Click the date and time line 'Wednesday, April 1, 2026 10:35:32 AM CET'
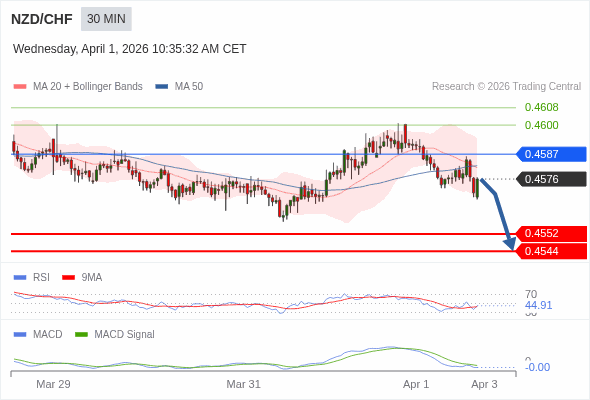This screenshot has width=590, height=400. (129, 49)
